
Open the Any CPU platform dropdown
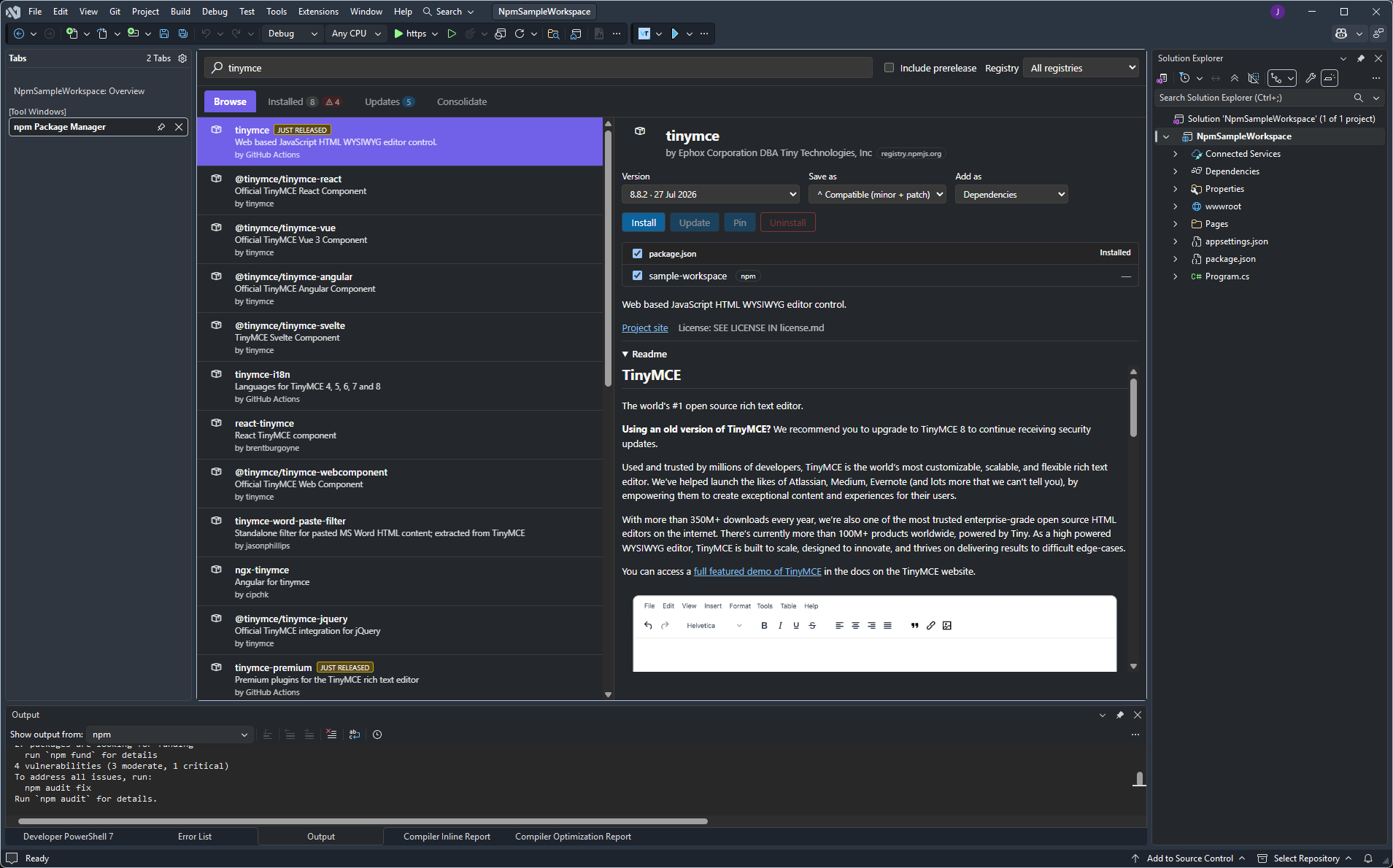[x=356, y=34]
